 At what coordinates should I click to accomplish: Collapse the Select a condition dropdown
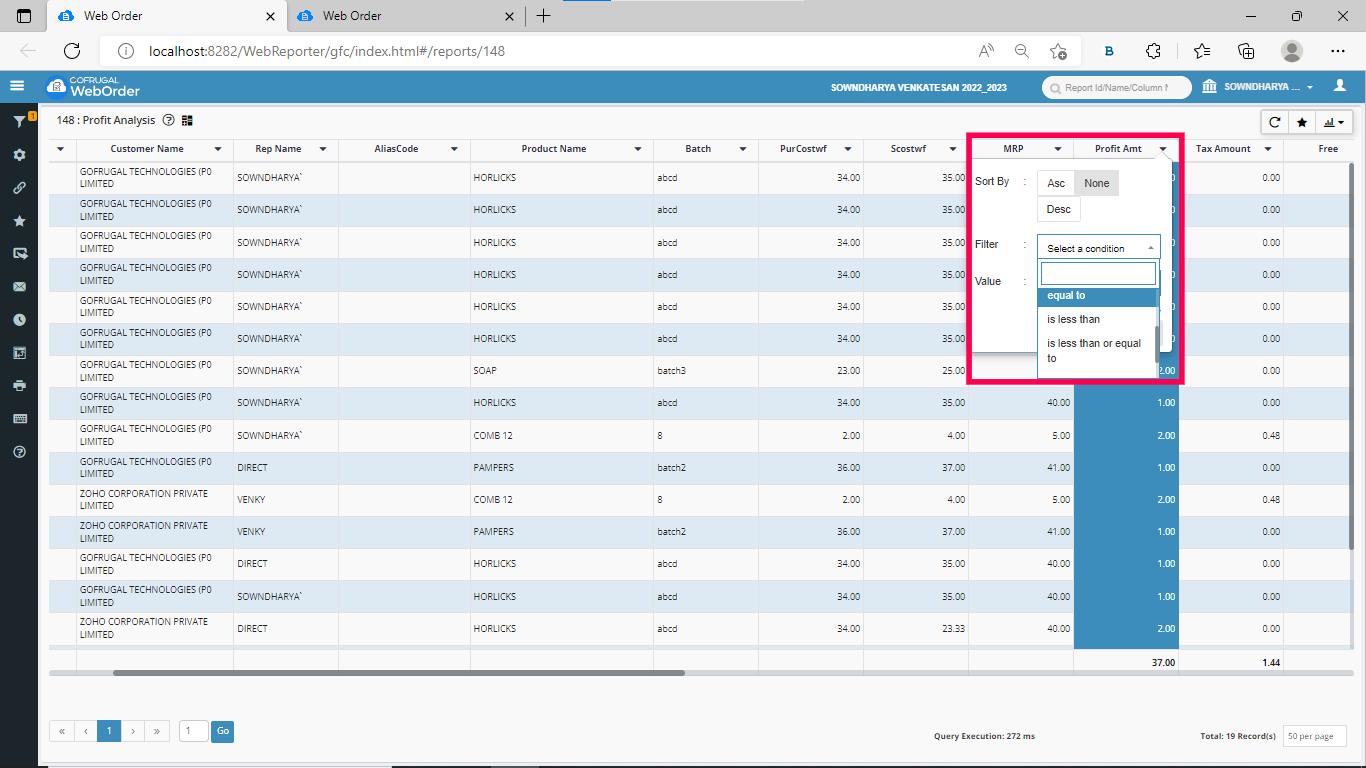tap(1098, 248)
